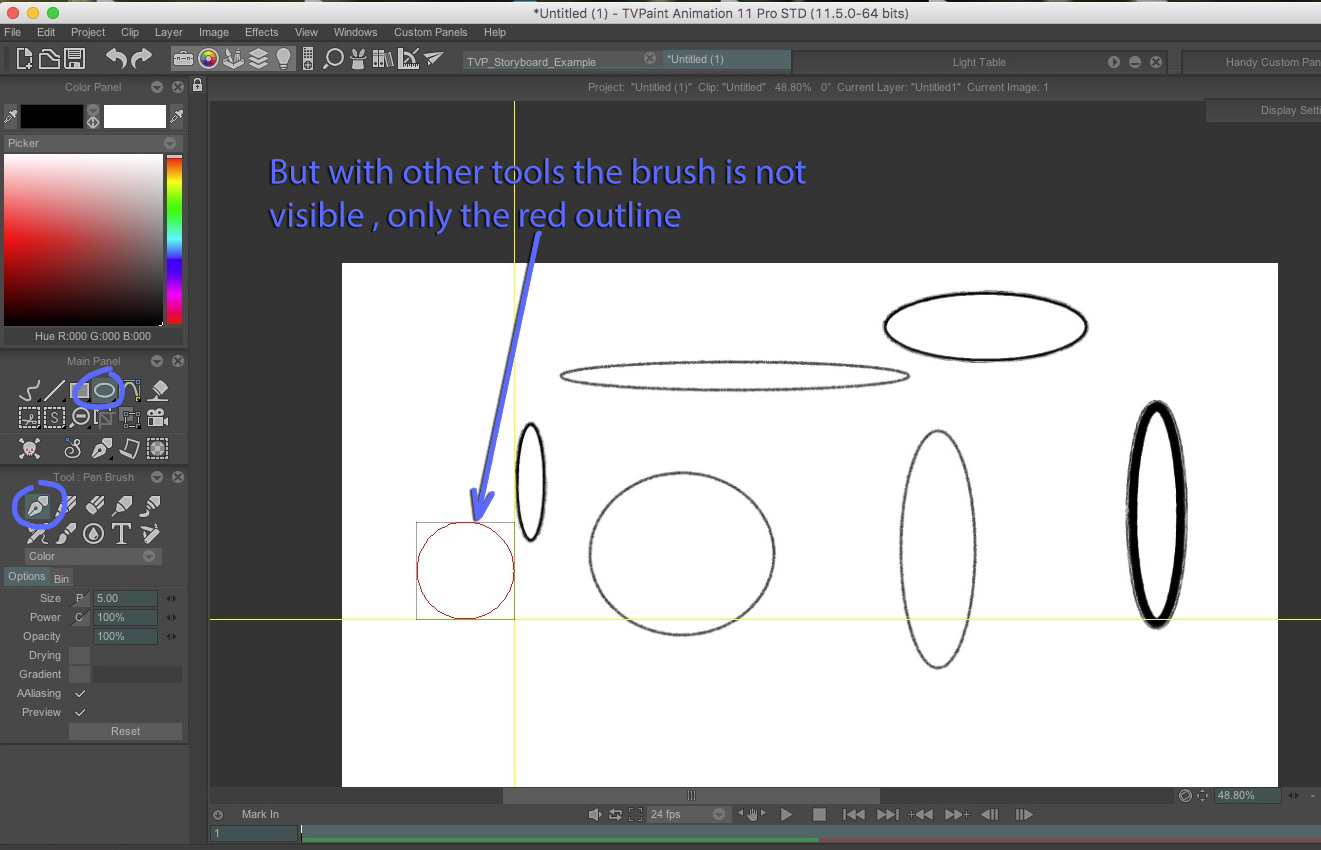
Task: Click the rainbow hue slider strip
Action: tap(174, 240)
